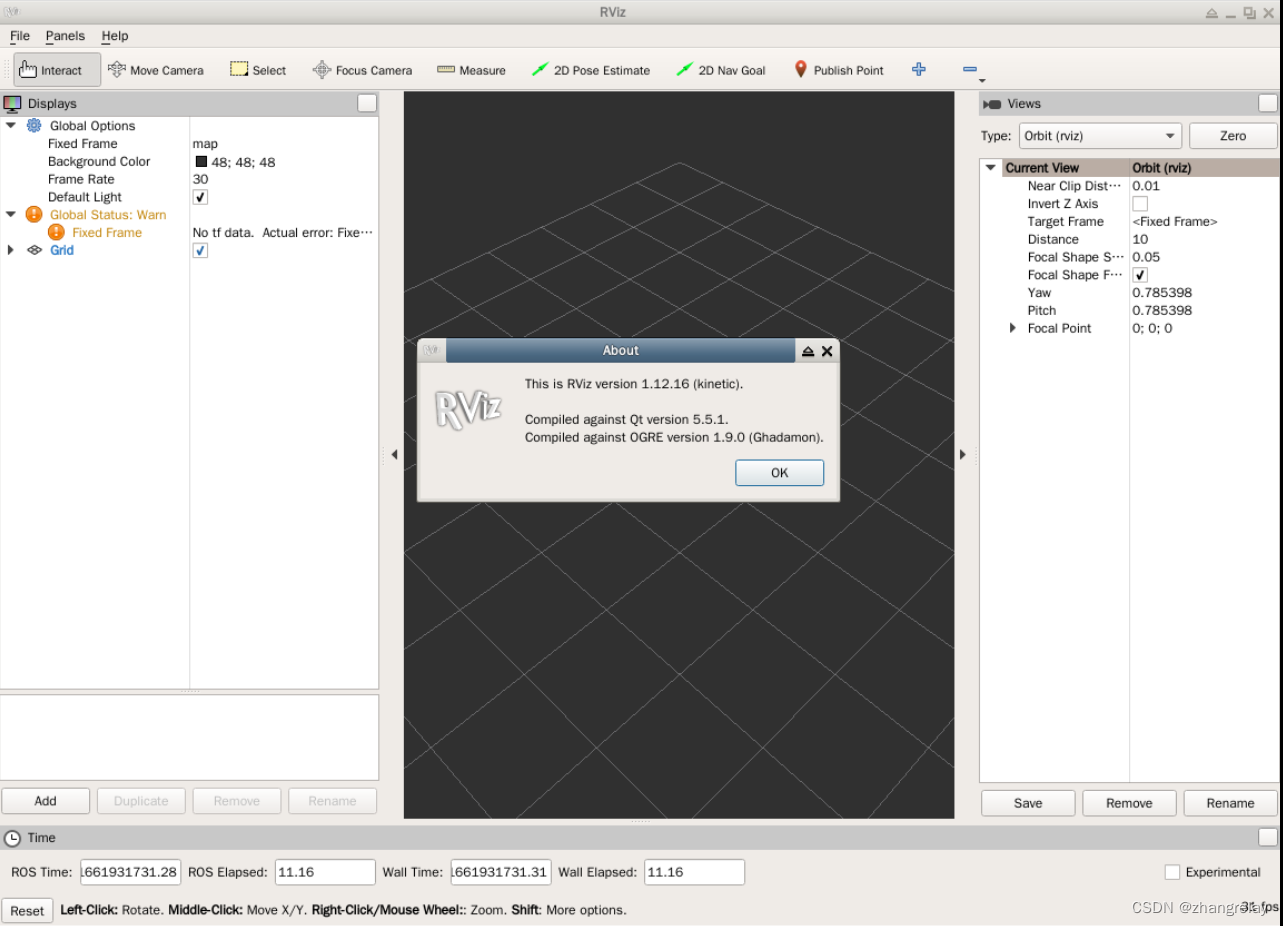Open the view Type dropdown
The width and height of the screenshot is (1283, 926).
point(1099,136)
